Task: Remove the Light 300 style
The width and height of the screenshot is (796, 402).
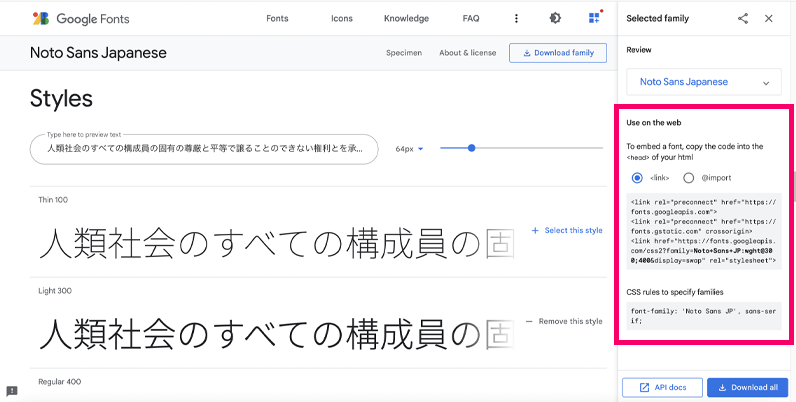Action: tap(566, 321)
